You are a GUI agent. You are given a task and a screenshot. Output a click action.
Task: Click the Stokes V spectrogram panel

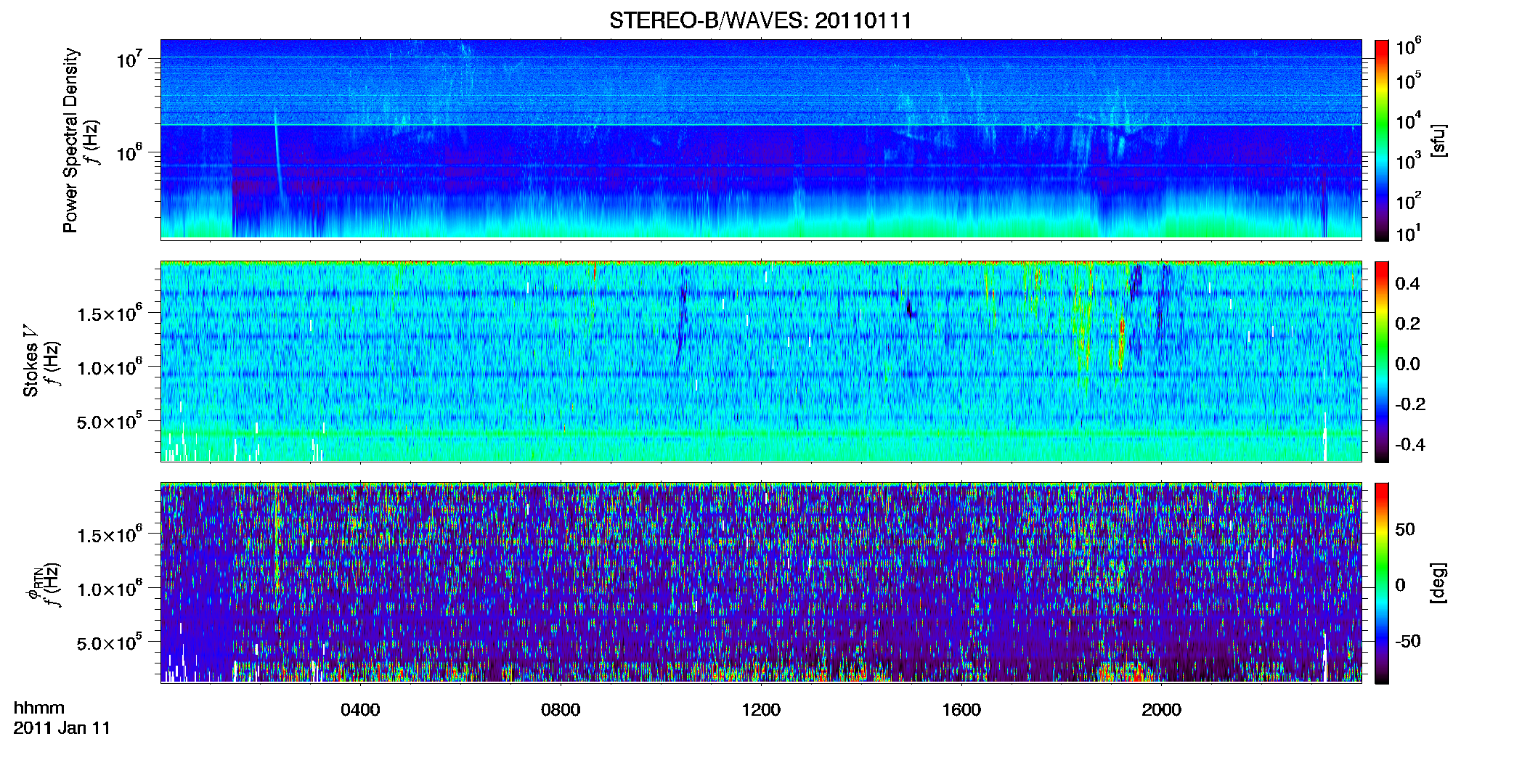[x=761, y=362]
